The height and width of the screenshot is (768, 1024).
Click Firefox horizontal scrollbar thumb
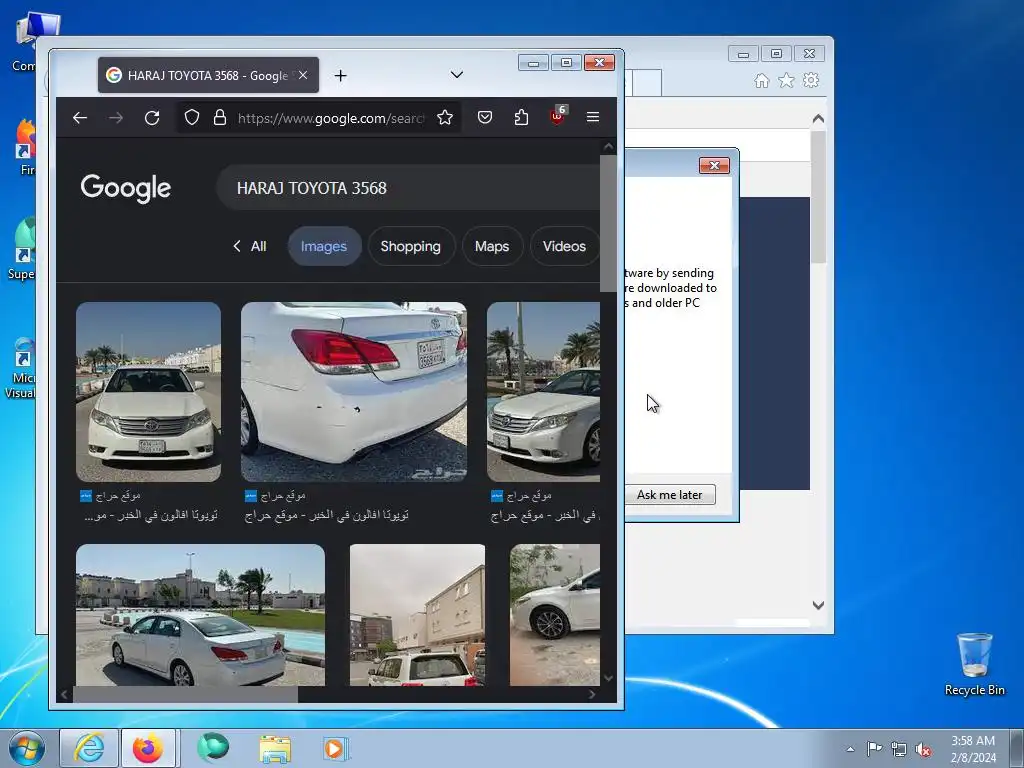click(x=186, y=695)
